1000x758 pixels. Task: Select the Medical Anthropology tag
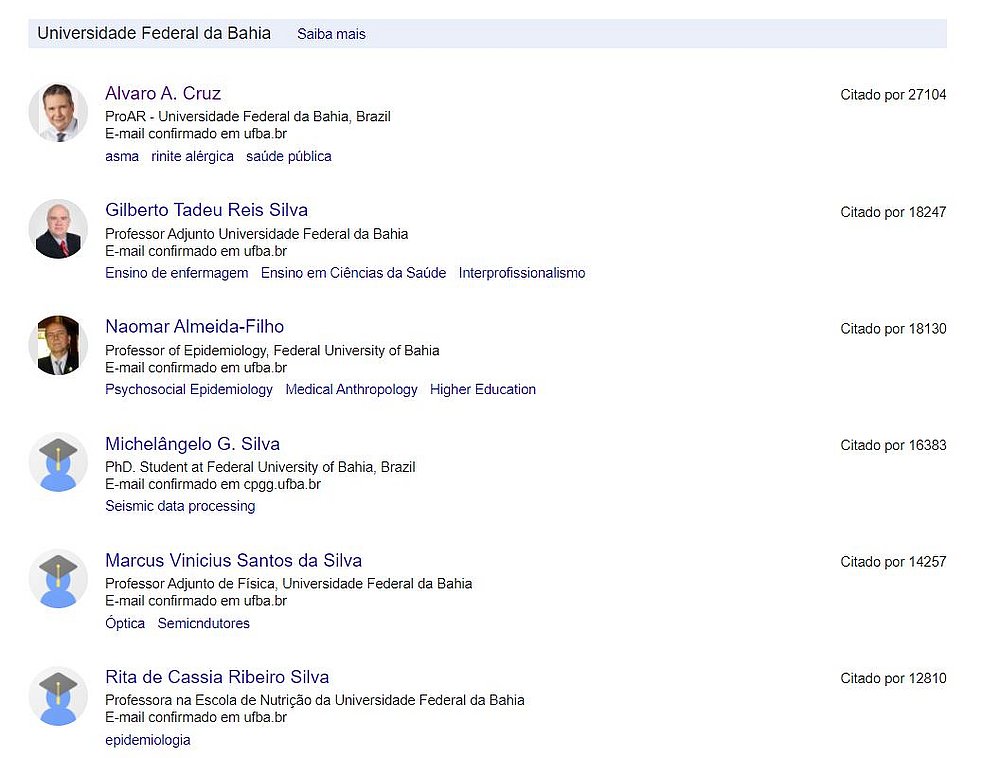pos(351,390)
